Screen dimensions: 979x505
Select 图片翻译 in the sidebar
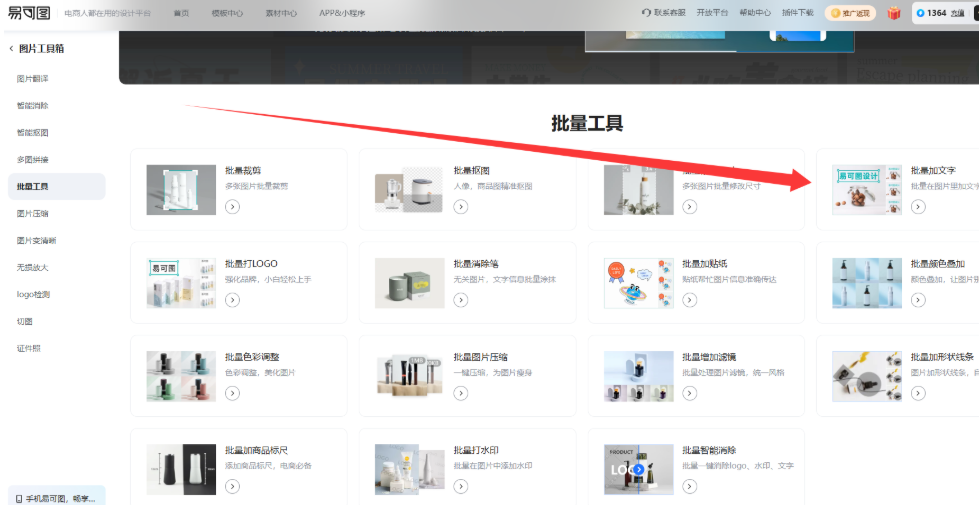click(x=33, y=78)
